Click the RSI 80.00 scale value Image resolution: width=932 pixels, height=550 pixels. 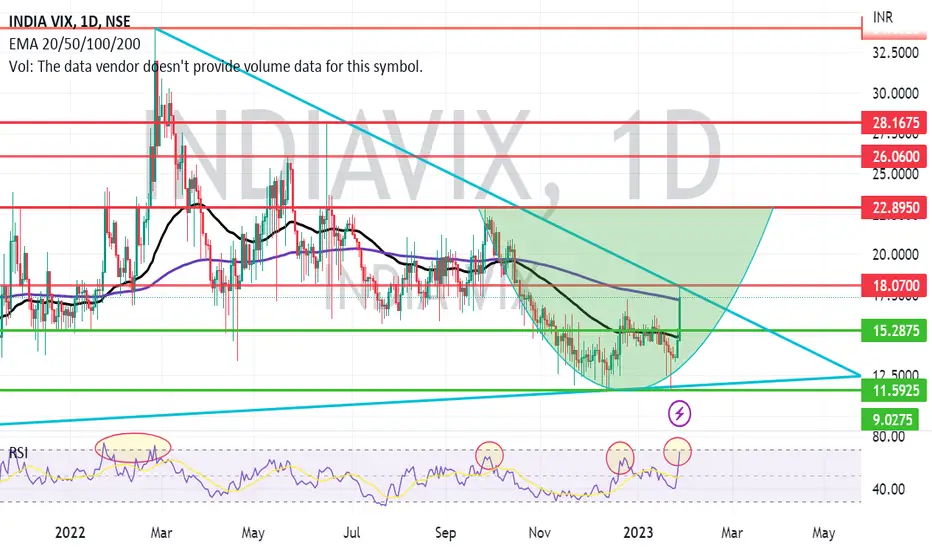(x=889, y=436)
